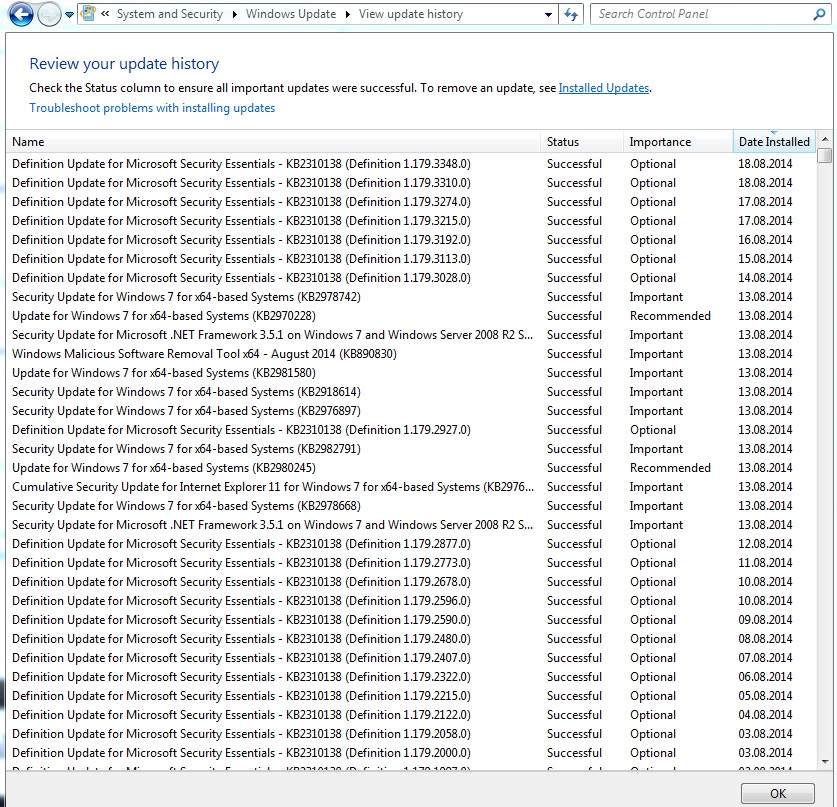Select View update history breadcrumb
The image size is (837, 807).
(410, 14)
